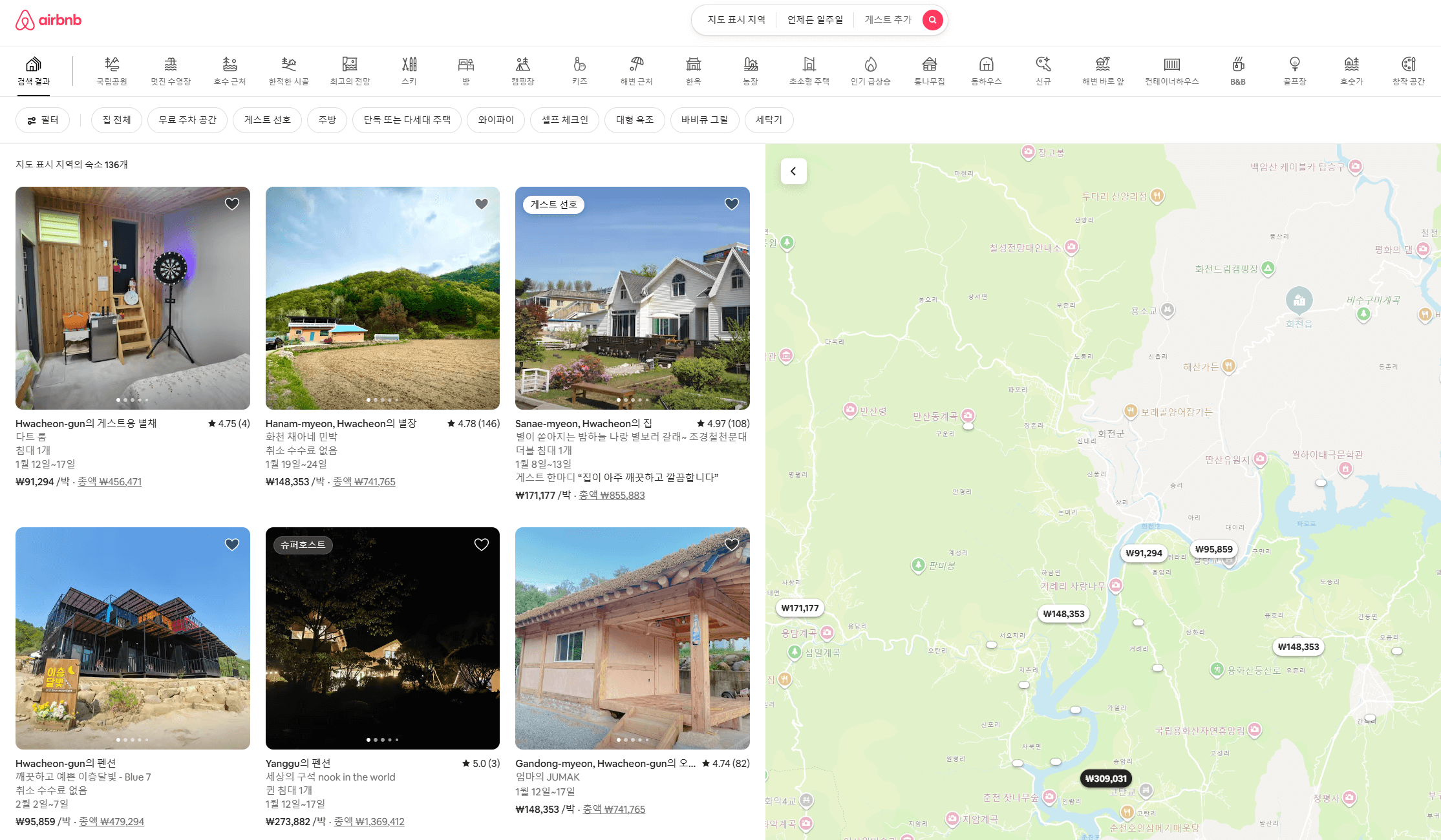Switch to 검색 결과 tab

[x=34, y=70]
